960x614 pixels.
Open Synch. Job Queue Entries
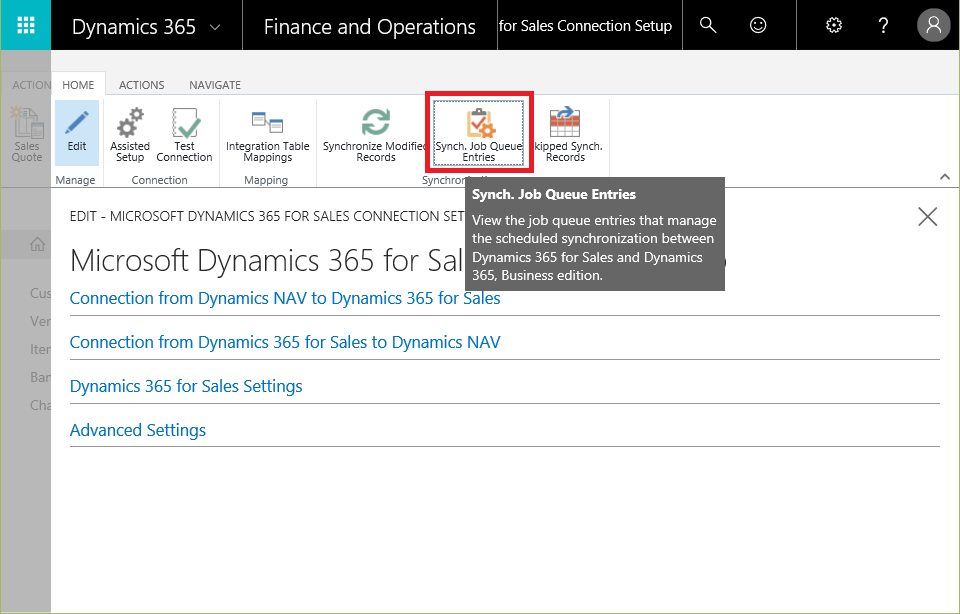[x=479, y=133]
